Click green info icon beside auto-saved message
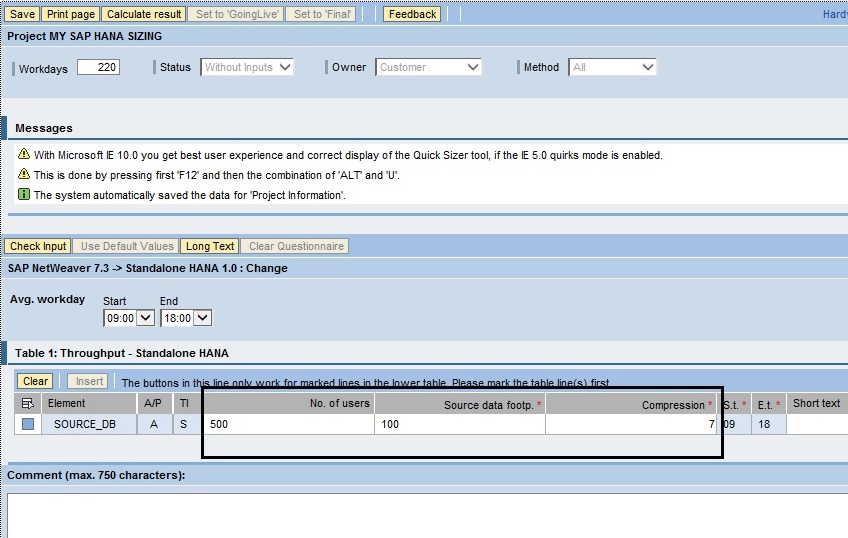The height and width of the screenshot is (538, 848). pos(24,194)
